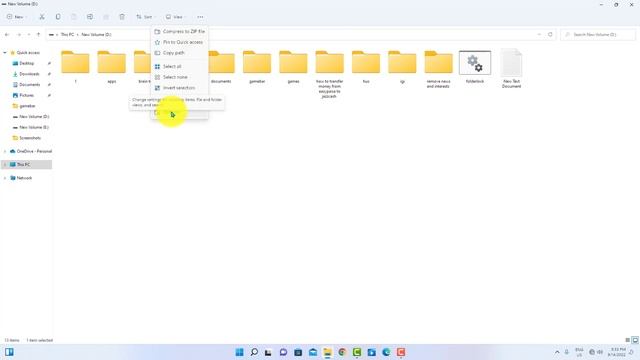Click the Search New Volume (D:) field
Image resolution: width=640 pixels, height=360 pixels.
click(598, 35)
